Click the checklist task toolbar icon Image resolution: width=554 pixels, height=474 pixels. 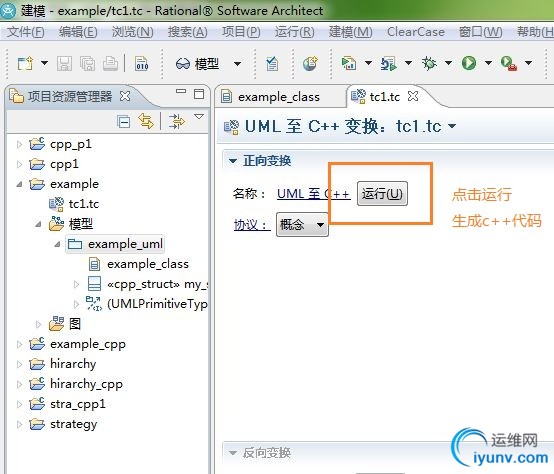[272, 64]
